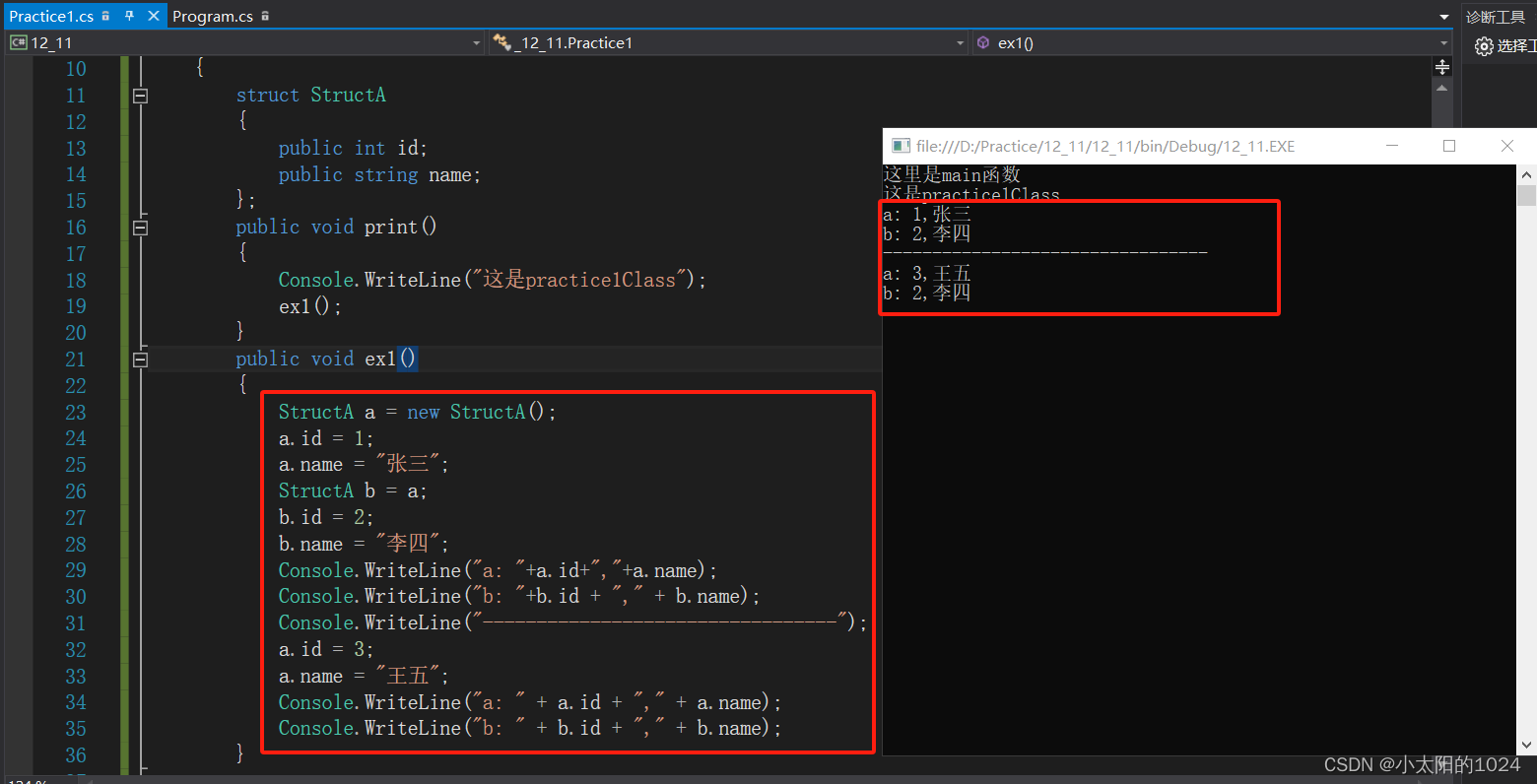Click the splitter handle above the vertical scrollbar
Viewport: 1537px width, 784px height.
(1441, 66)
